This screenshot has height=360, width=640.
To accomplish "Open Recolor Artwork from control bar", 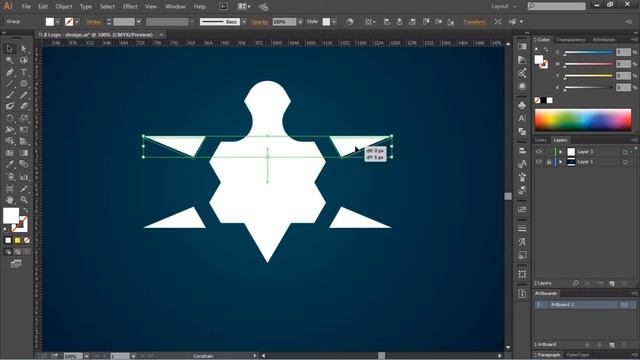I will [349, 22].
